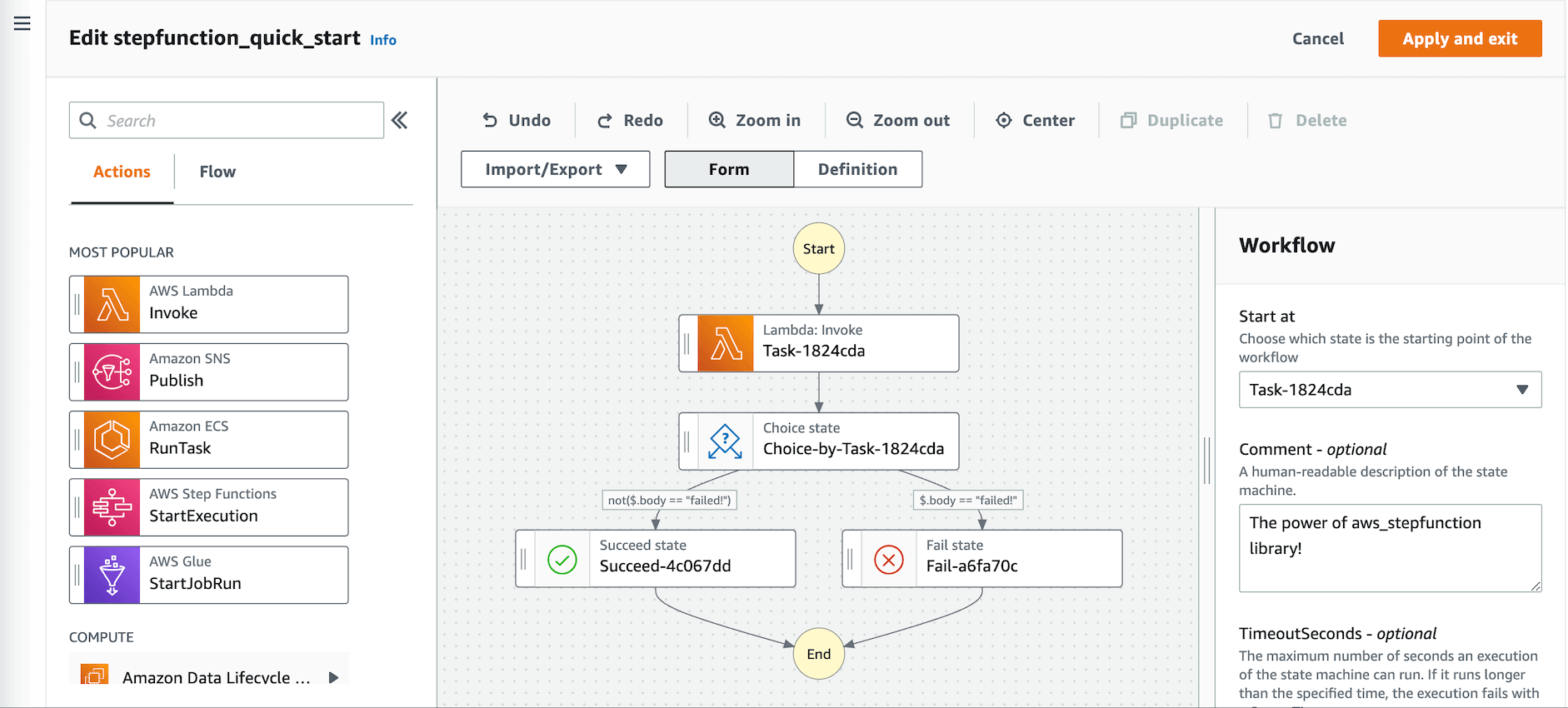Switch to the Flow tab
Screen dimensions: 1568x708
[x=217, y=172]
